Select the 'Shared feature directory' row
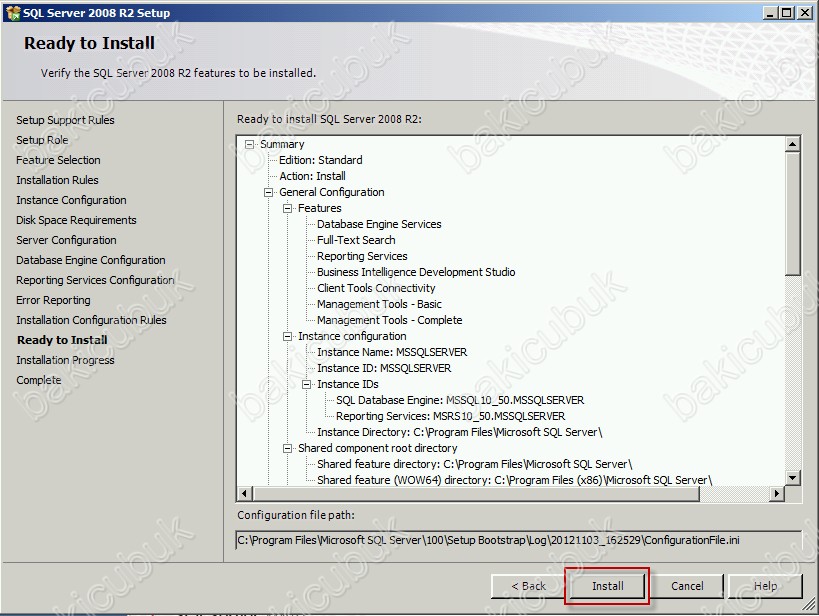 click(475, 464)
